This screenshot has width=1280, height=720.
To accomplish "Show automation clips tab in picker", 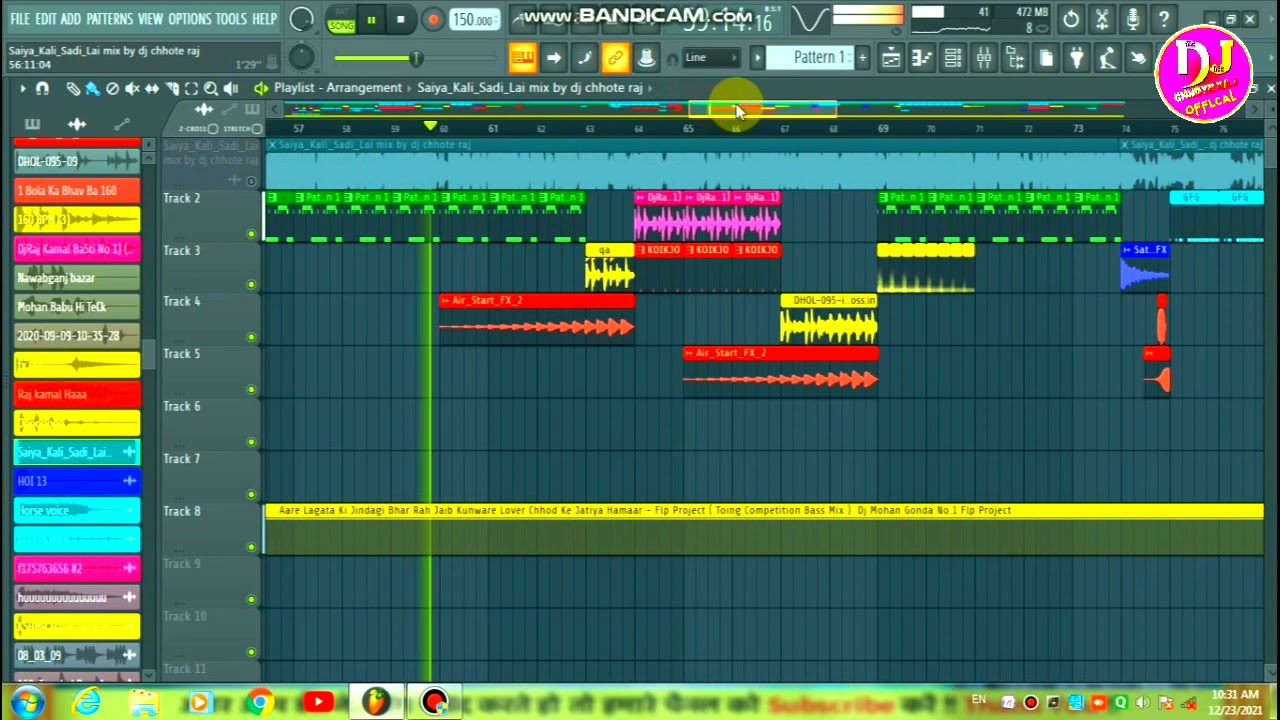I will (x=122, y=124).
